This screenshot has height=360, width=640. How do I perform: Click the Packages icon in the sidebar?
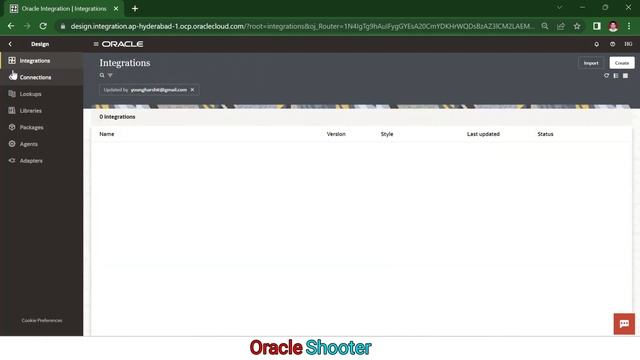pyautogui.click(x=12, y=127)
